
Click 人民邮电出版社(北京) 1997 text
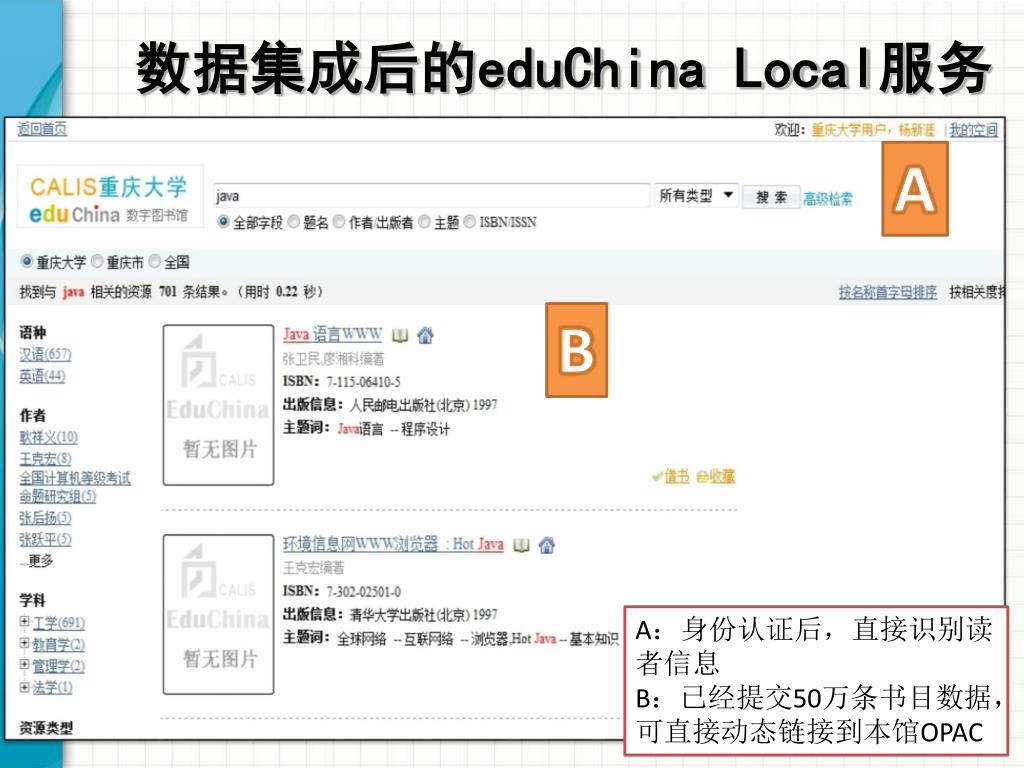(x=424, y=406)
